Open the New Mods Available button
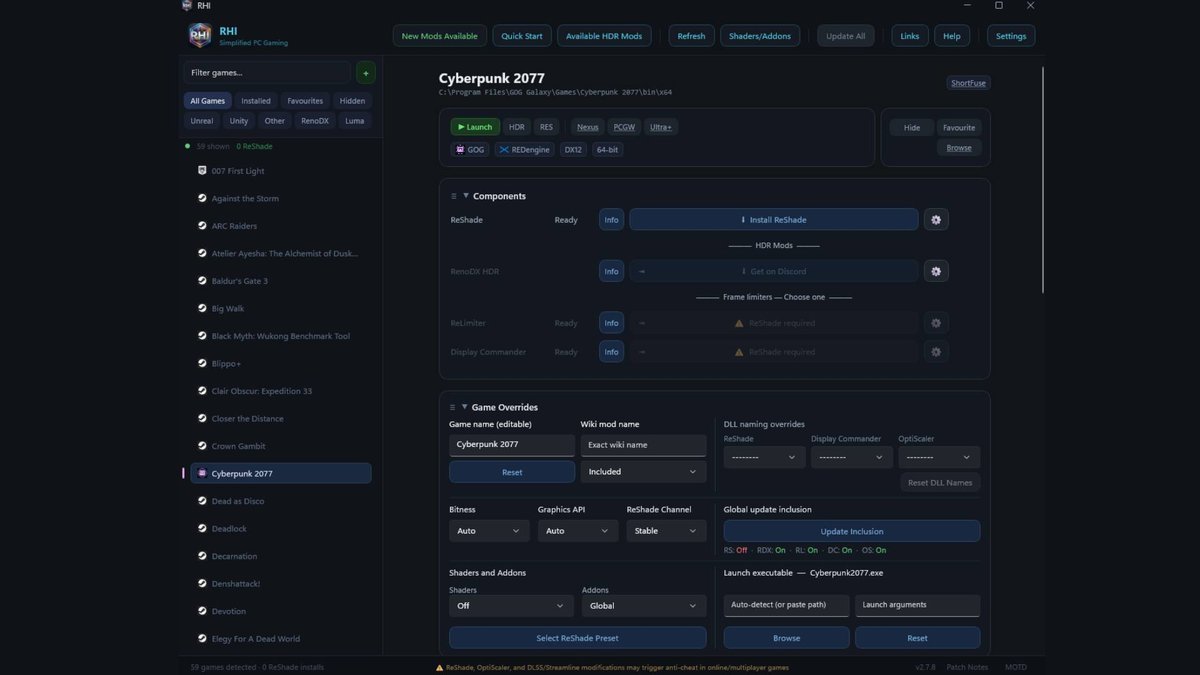 (439, 36)
